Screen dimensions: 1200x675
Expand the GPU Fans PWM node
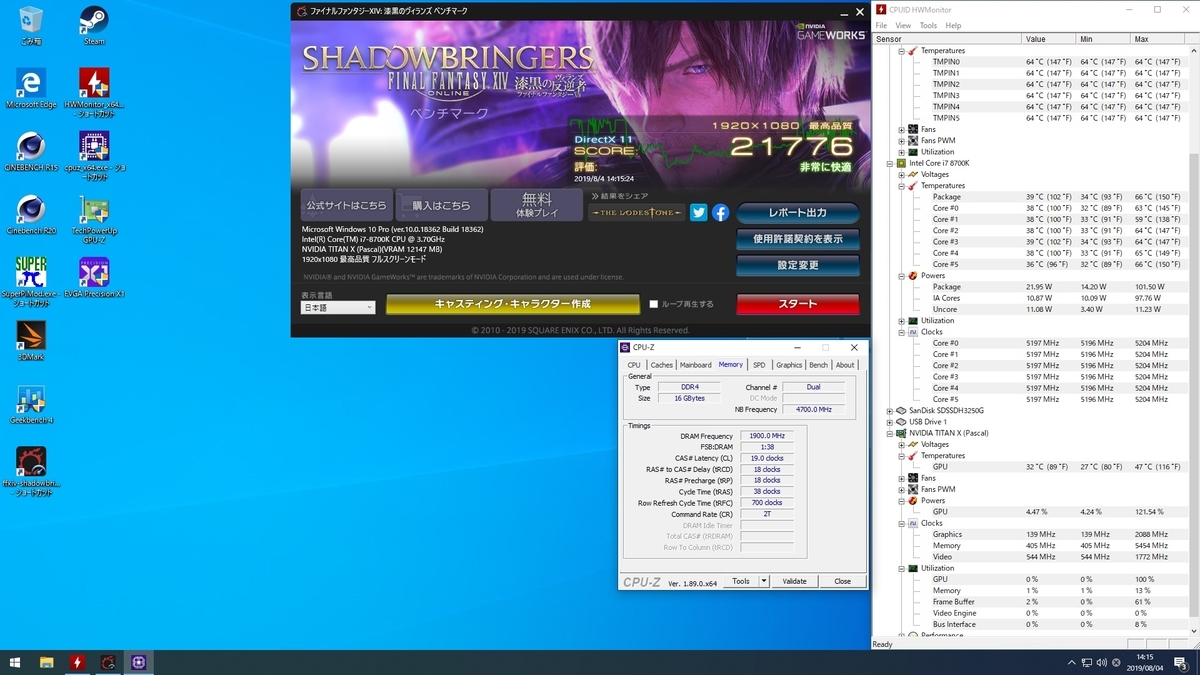(901, 489)
